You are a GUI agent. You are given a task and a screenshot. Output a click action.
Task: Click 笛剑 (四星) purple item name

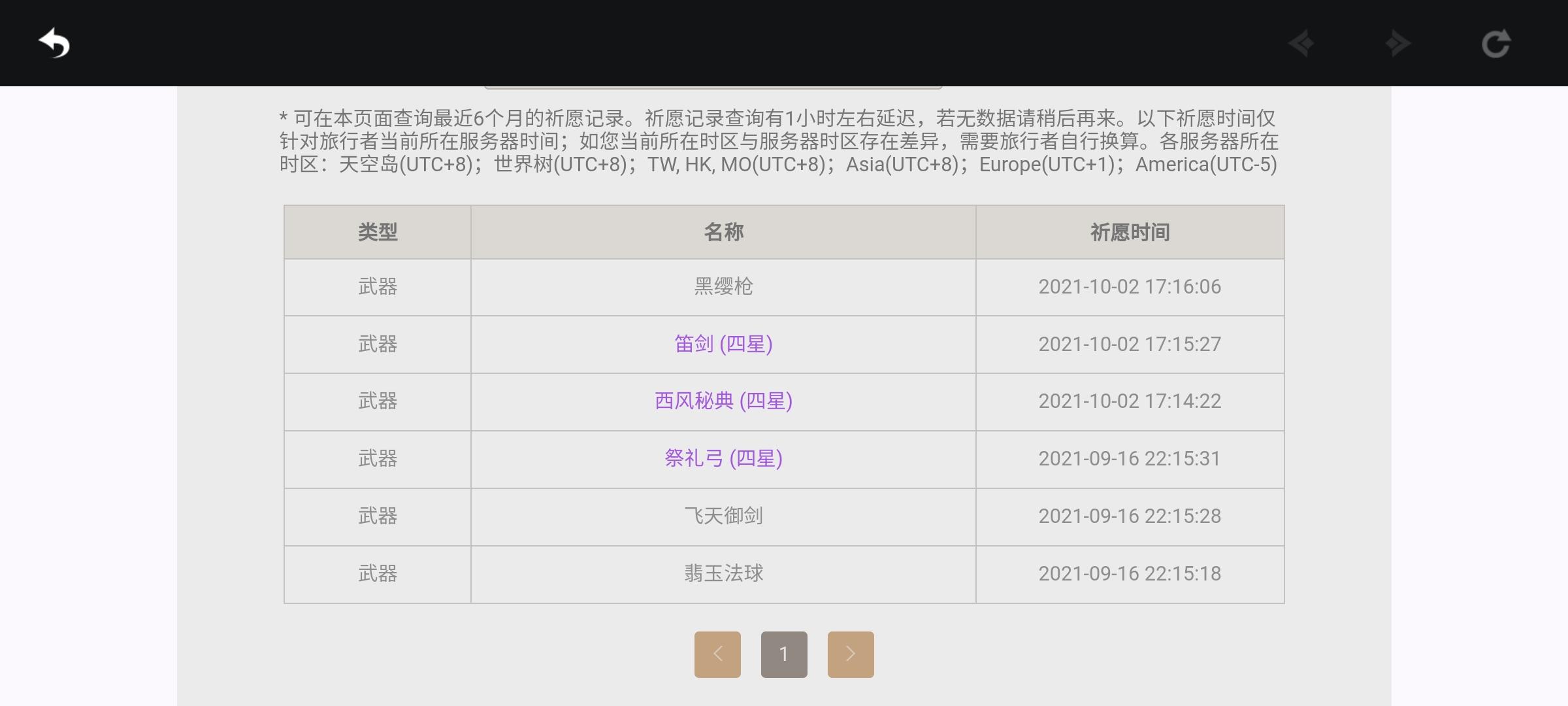point(723,344)
